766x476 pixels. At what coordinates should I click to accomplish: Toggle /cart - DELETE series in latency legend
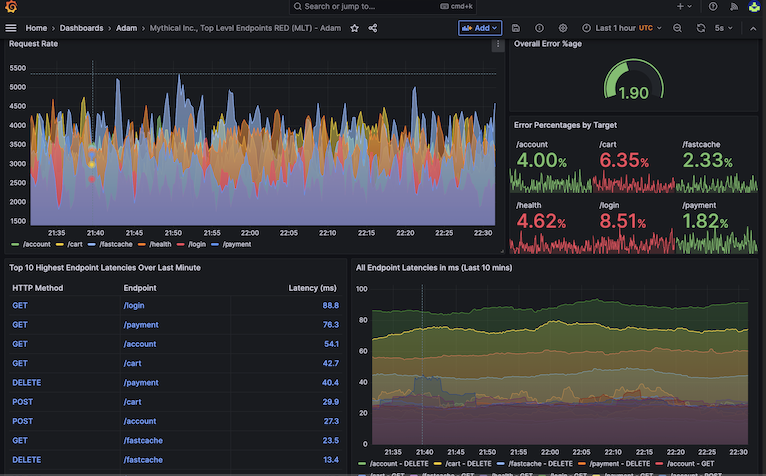pos(463,464)
